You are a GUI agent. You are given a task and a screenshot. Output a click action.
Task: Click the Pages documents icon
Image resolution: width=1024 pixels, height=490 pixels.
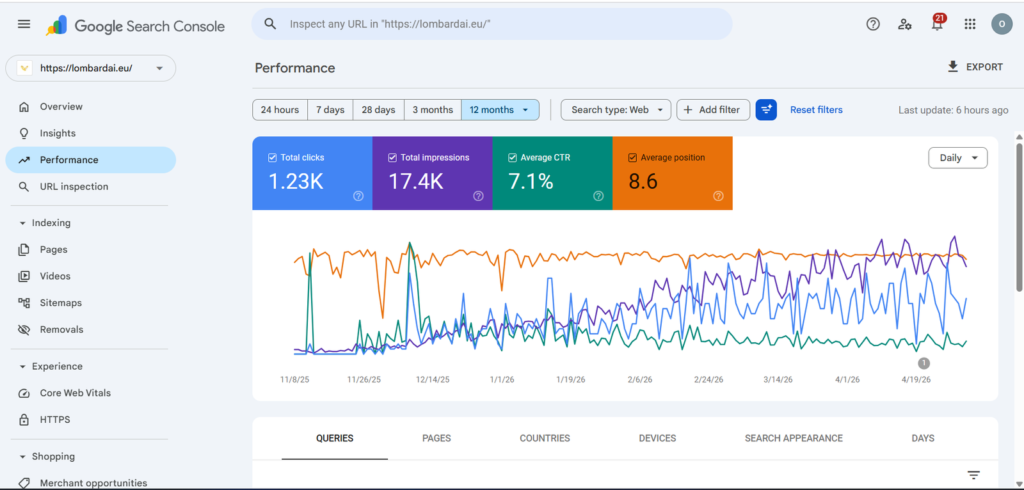click(x=24, y=250)
